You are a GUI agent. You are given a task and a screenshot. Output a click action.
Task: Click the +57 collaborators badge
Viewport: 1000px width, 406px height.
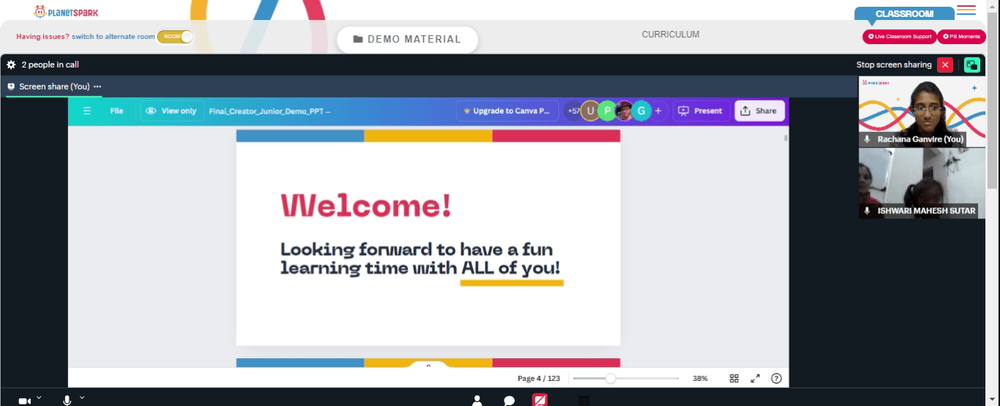(573, 111)
